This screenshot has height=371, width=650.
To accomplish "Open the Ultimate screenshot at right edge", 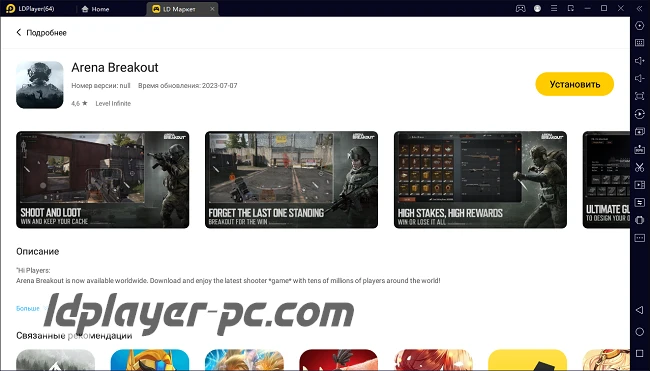I will click(606, 179).
